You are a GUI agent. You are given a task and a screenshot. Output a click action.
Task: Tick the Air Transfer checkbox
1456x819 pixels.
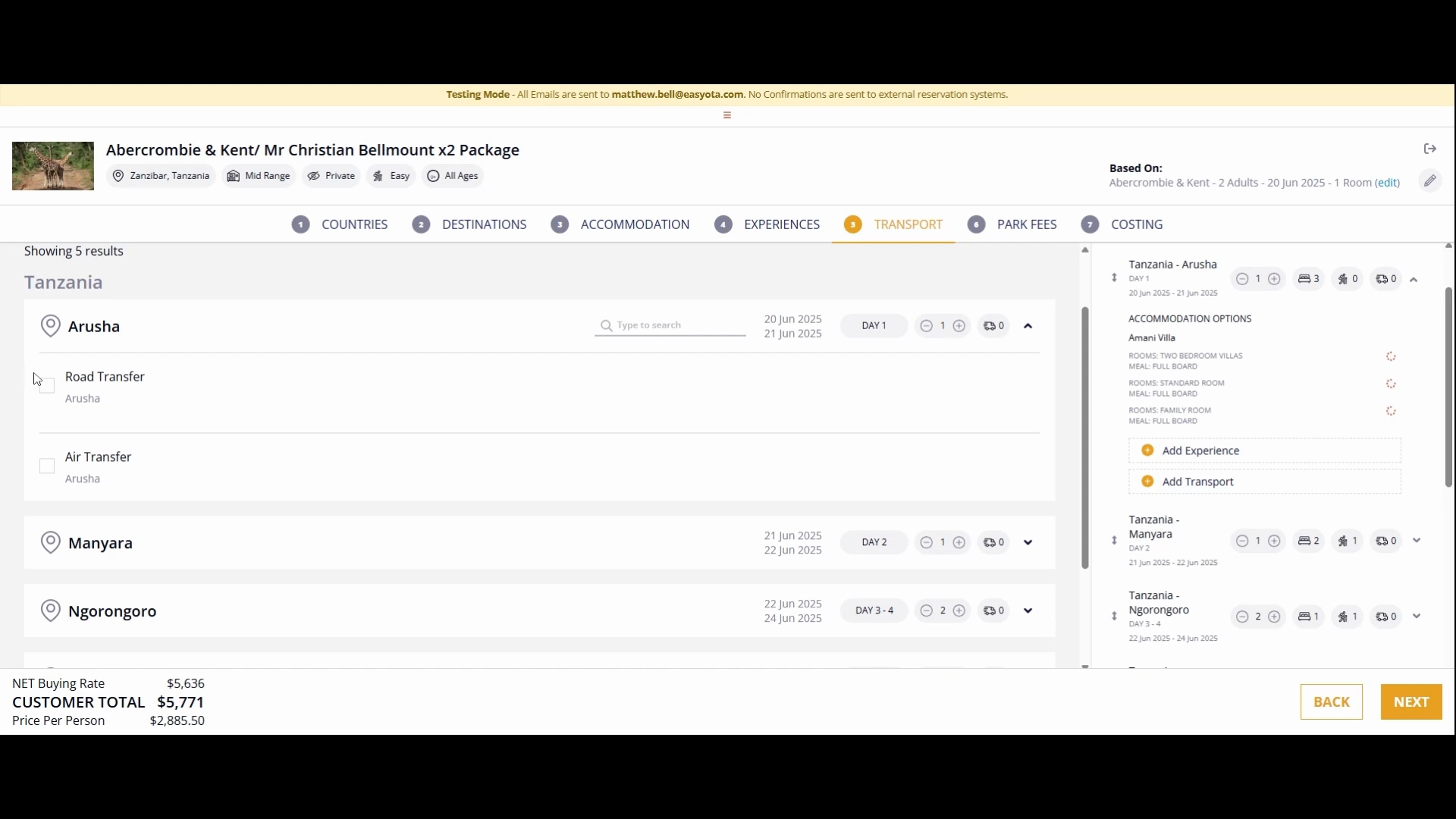coord(47,466)
